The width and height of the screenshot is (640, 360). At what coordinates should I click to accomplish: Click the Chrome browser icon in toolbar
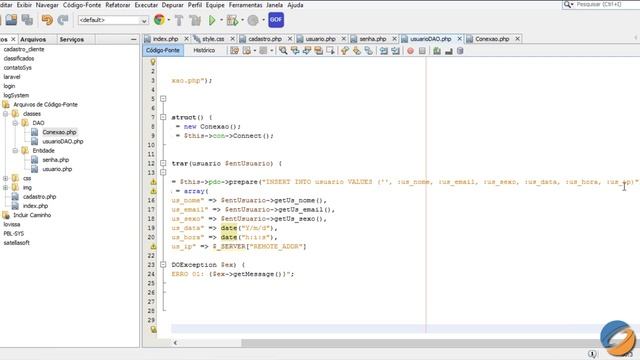pyautogui.click(x=159, y=20)
